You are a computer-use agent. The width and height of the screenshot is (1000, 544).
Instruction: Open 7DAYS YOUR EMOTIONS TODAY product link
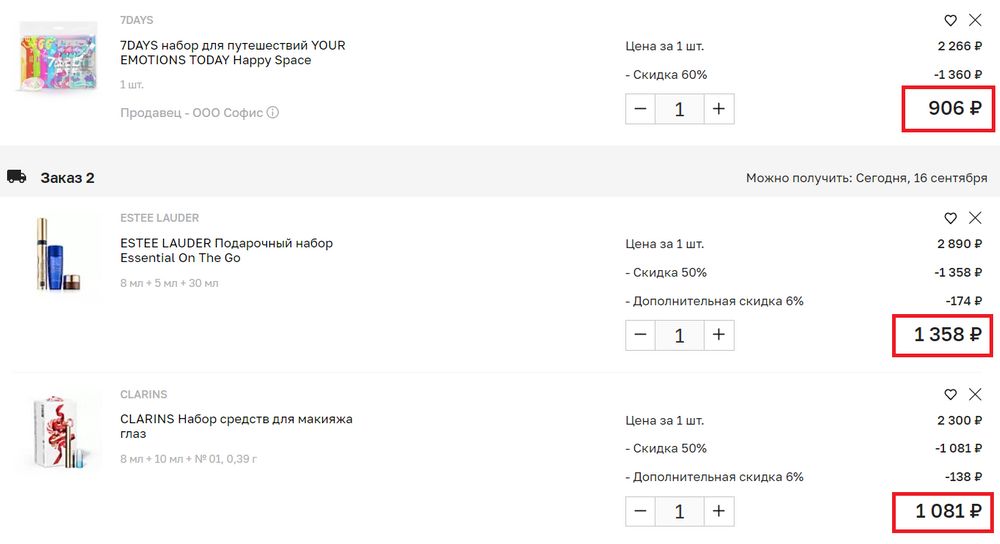point(232,53)
